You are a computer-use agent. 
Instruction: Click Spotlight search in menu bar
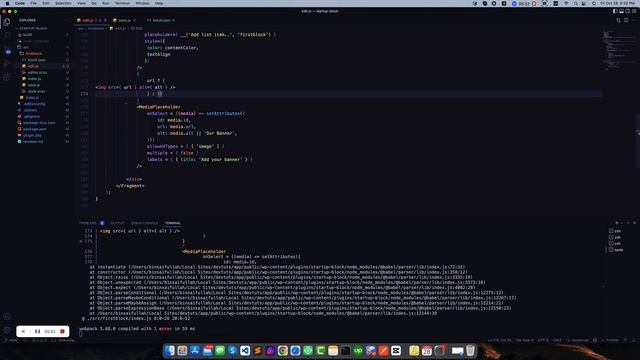575,3
